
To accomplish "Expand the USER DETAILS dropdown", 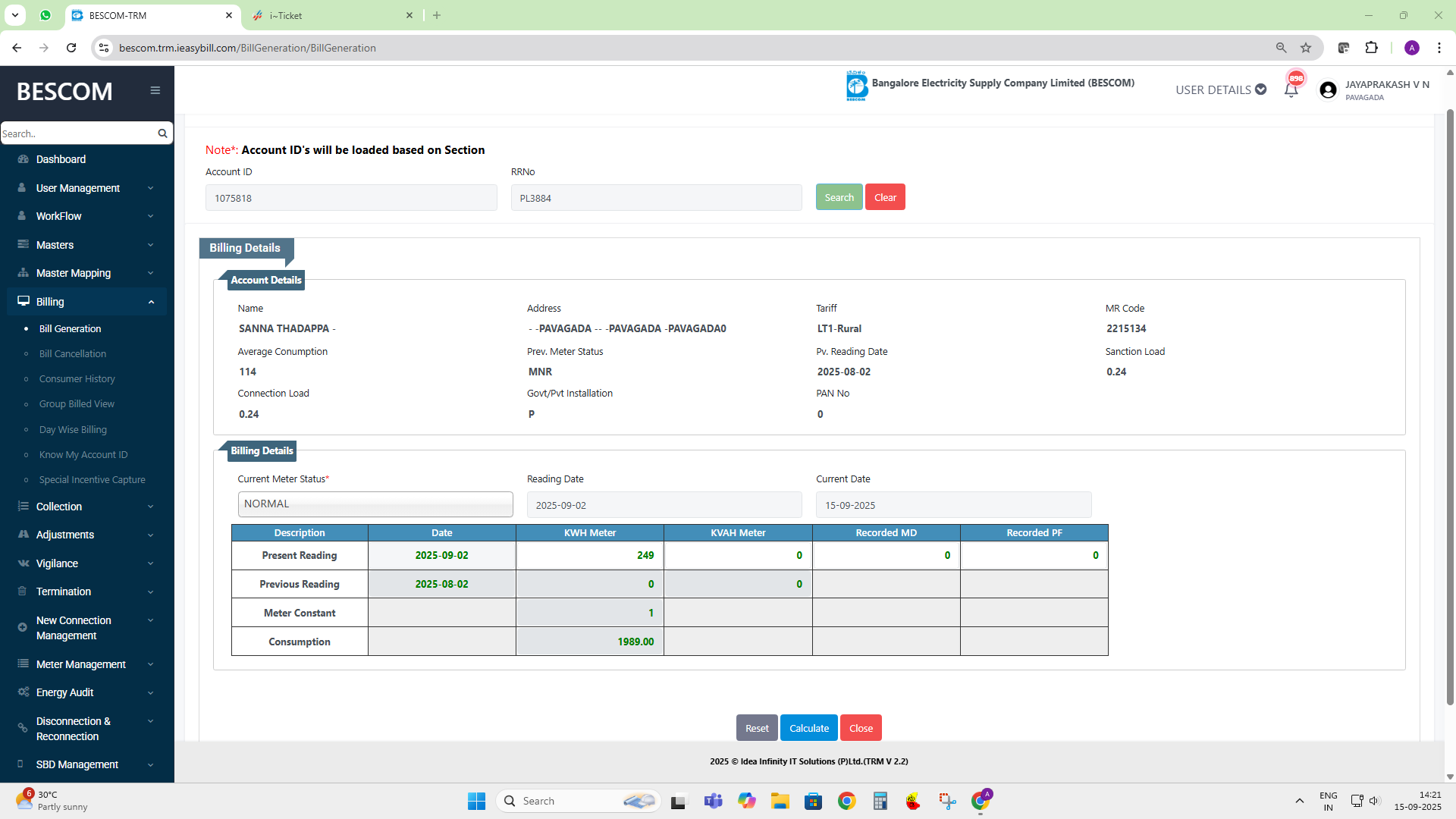I will [1220, 89].
